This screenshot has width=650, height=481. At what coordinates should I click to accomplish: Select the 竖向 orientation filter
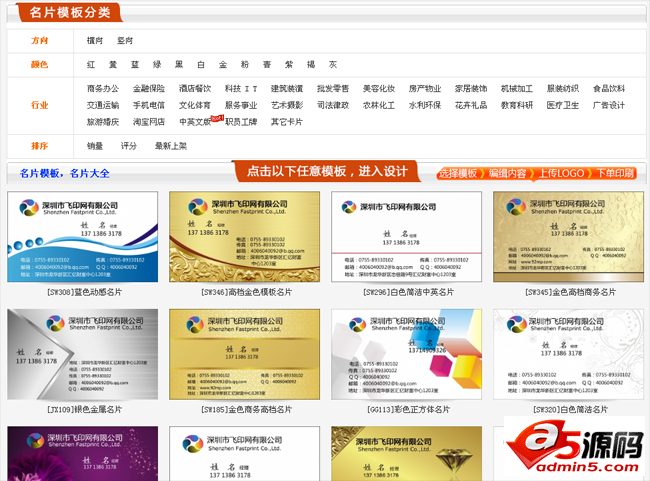pyautogui.click(x=125, y=41)
